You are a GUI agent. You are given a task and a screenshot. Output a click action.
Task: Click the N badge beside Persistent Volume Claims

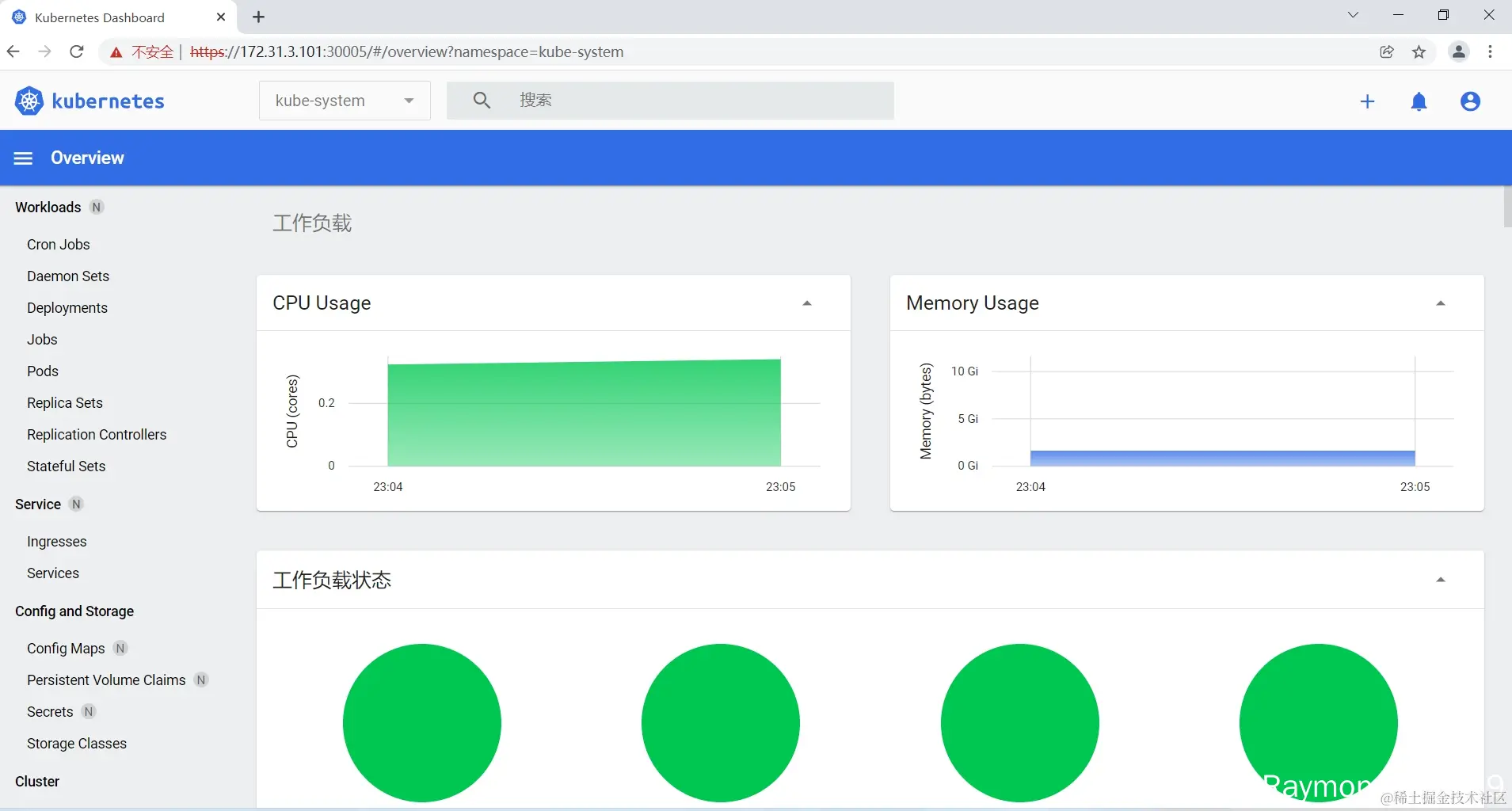[201, 680]
